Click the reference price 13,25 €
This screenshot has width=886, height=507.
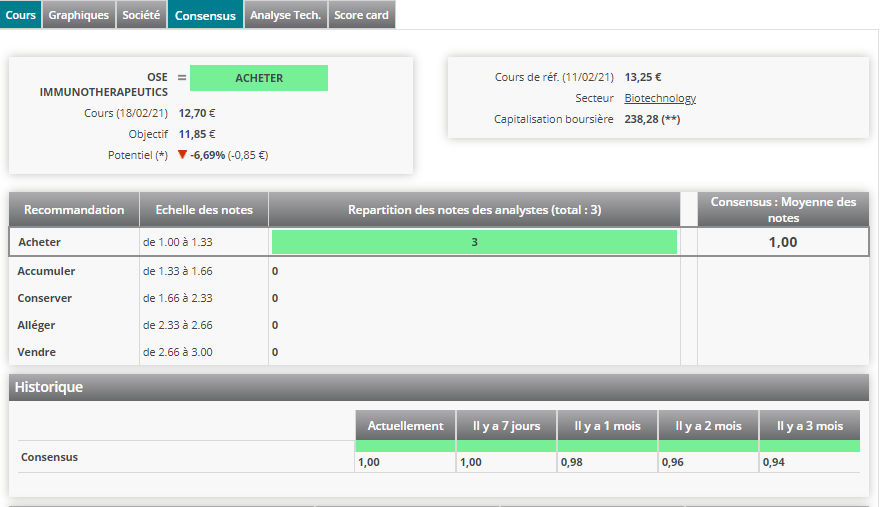coord(642,77)
